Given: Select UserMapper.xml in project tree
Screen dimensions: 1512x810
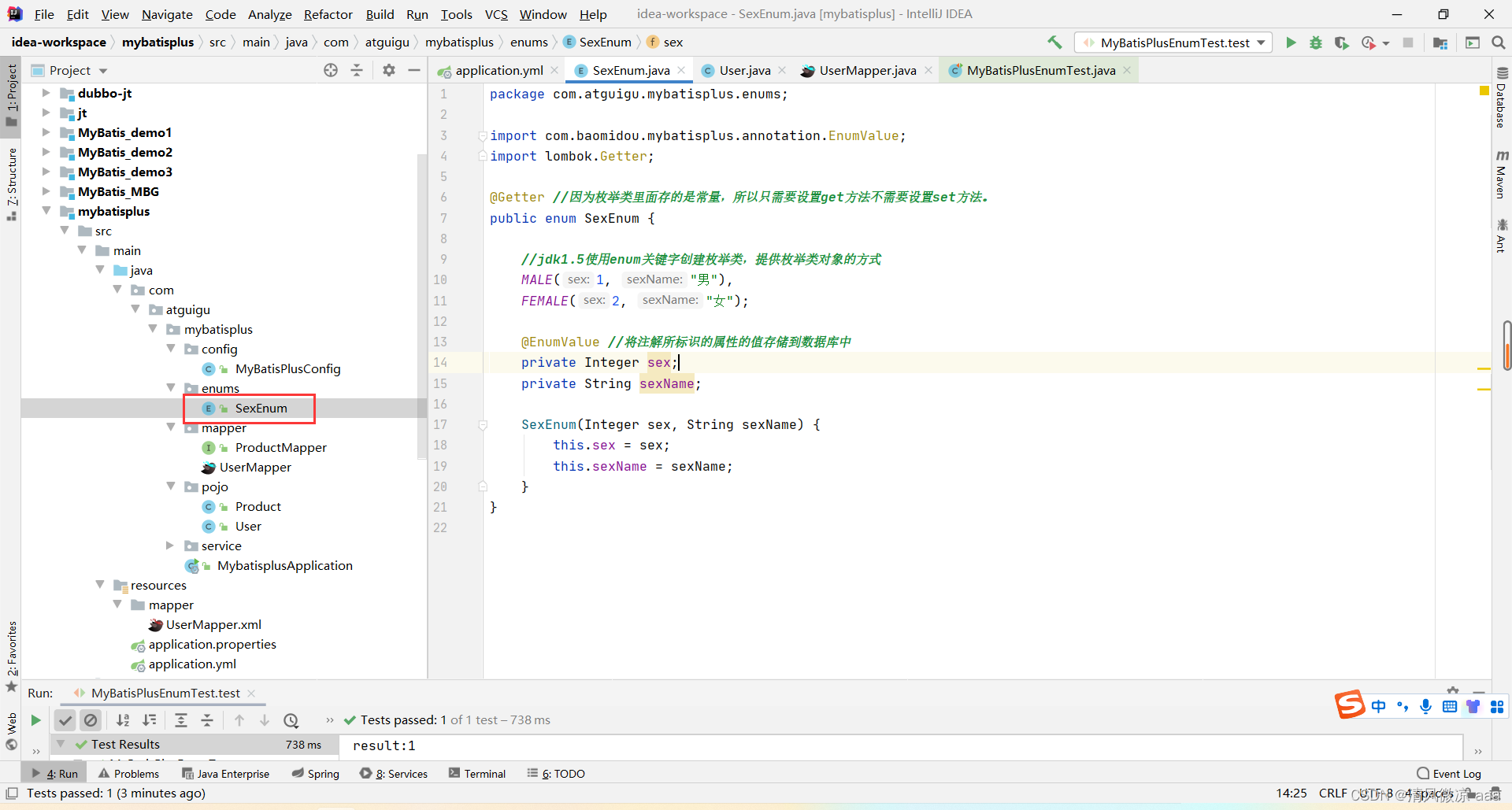Looking at the screenshot, I should click(213, 624).
